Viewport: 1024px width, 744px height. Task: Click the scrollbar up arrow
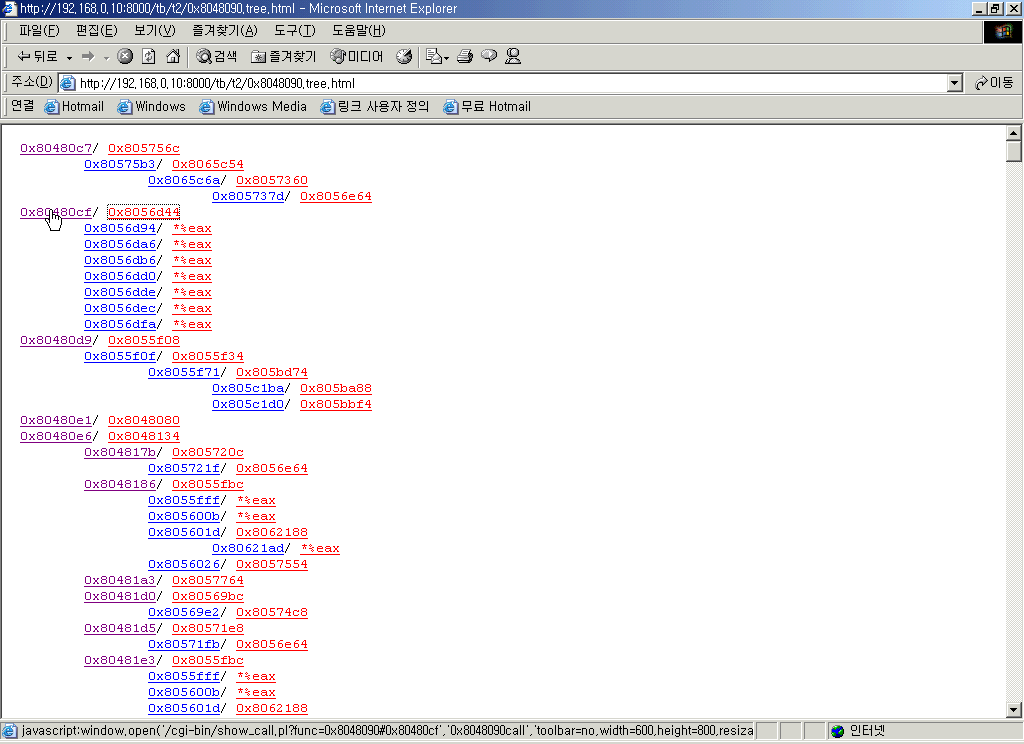[1014, 133]
